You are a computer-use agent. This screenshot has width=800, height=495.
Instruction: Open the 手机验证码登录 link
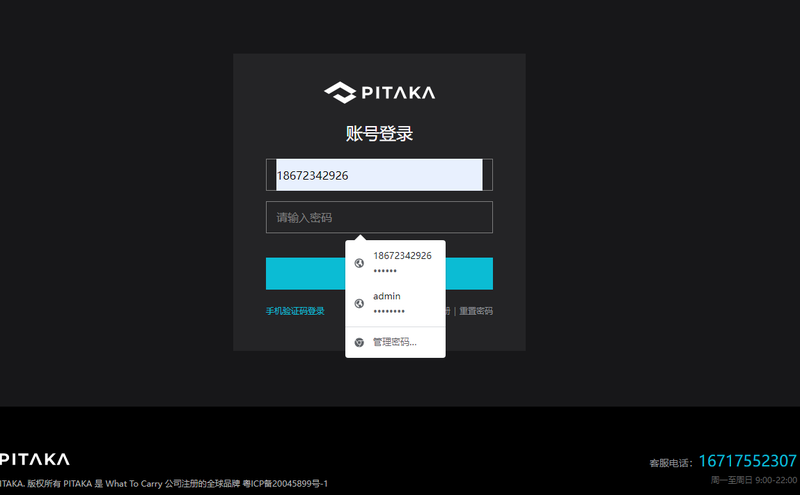295,311
